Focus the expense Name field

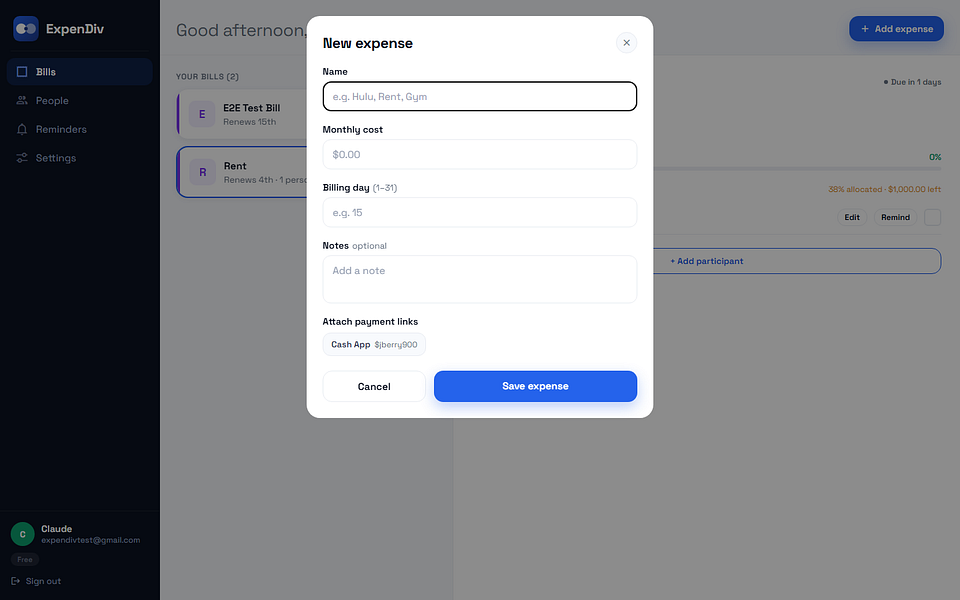(479, 96)
